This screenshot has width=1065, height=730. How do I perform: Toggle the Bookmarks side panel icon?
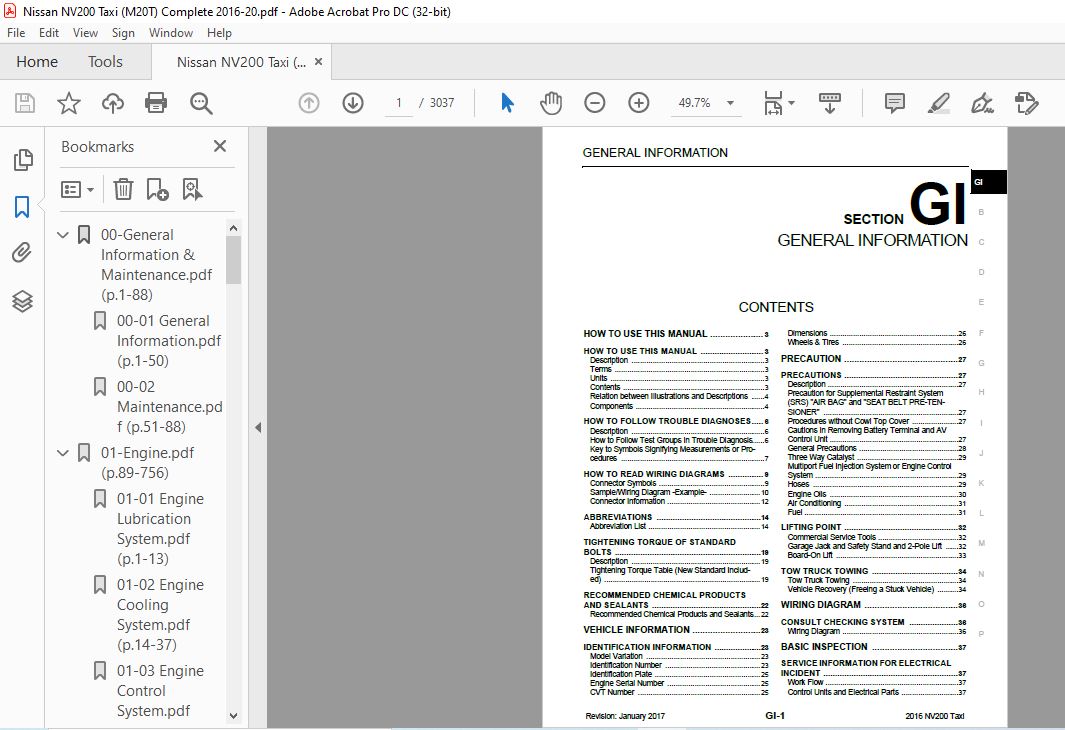coord(22,207)
